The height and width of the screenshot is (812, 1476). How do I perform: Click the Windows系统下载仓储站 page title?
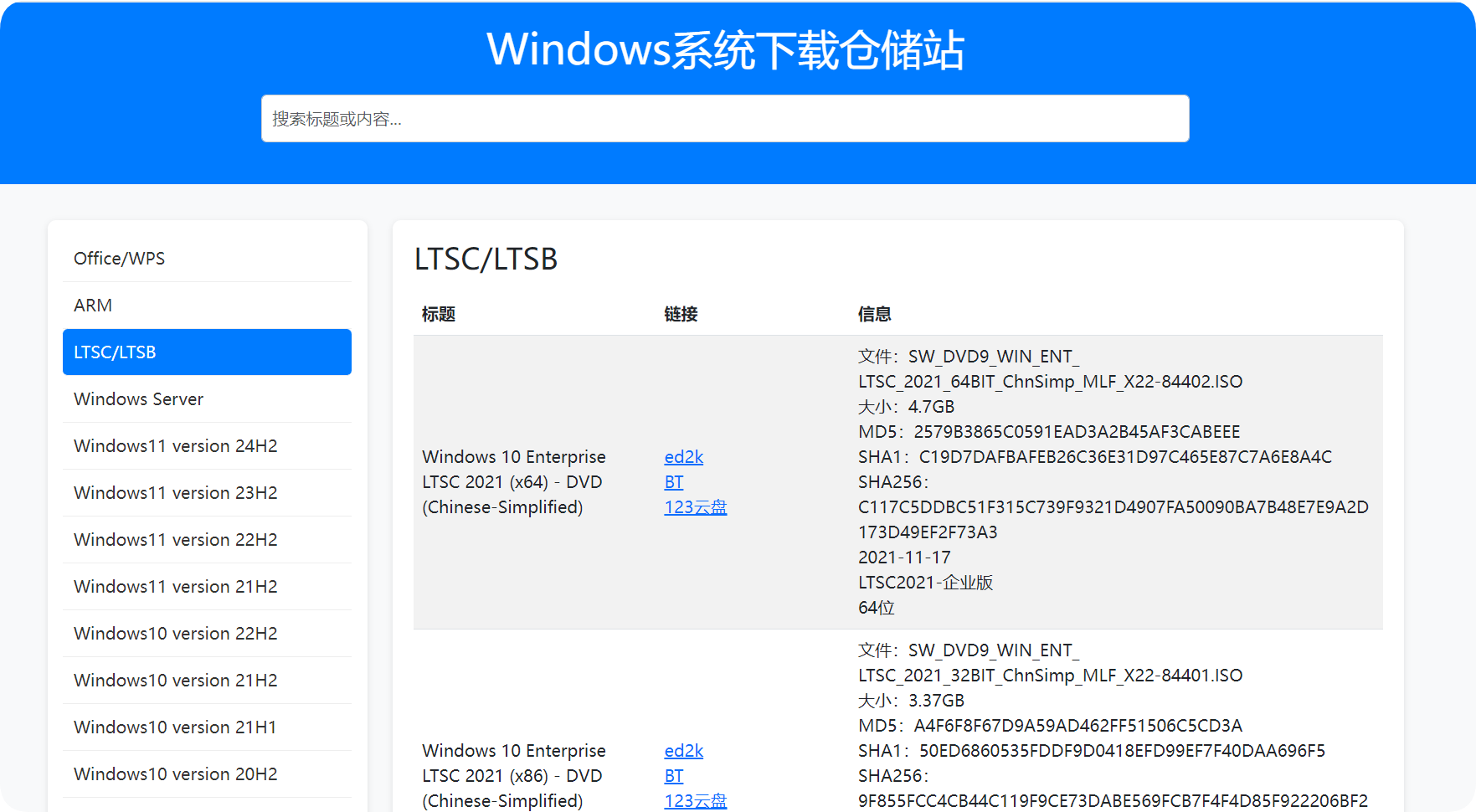coord(726,49)
